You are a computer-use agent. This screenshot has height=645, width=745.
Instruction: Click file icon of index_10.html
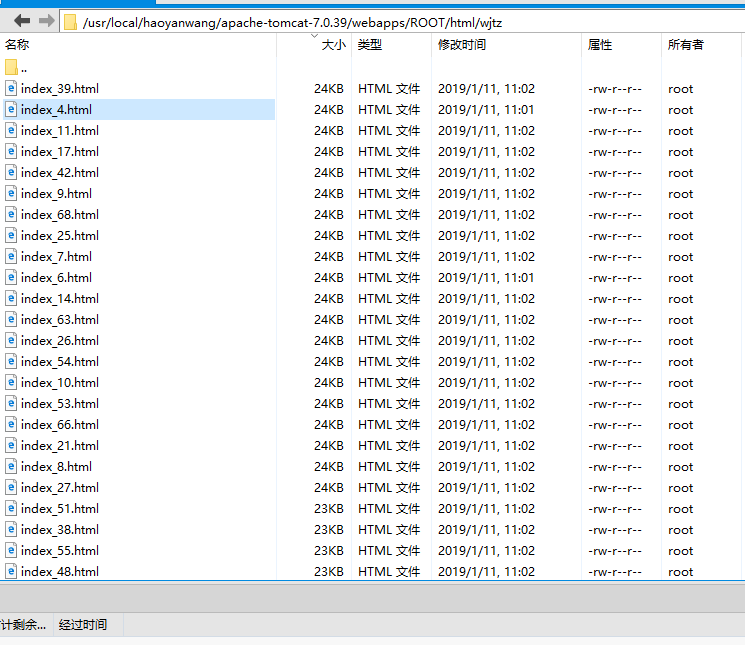[x=11, y=382]
